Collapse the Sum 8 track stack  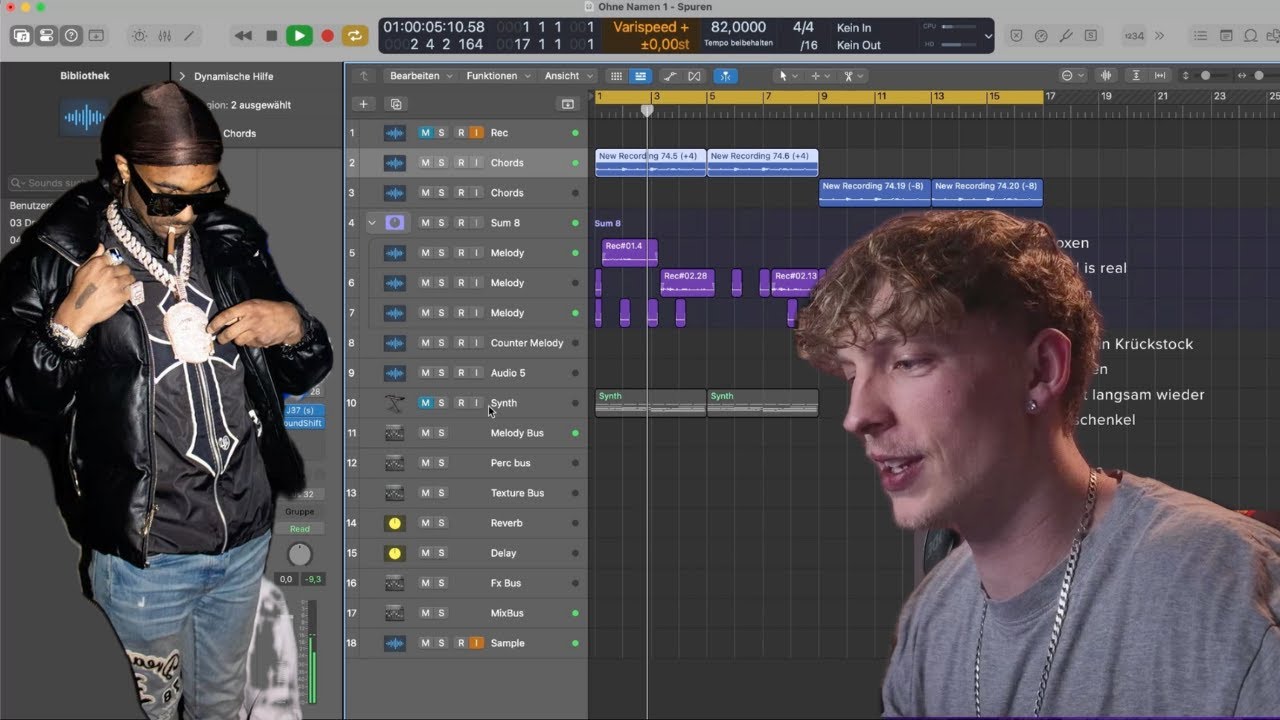click(x=372, y=223)
